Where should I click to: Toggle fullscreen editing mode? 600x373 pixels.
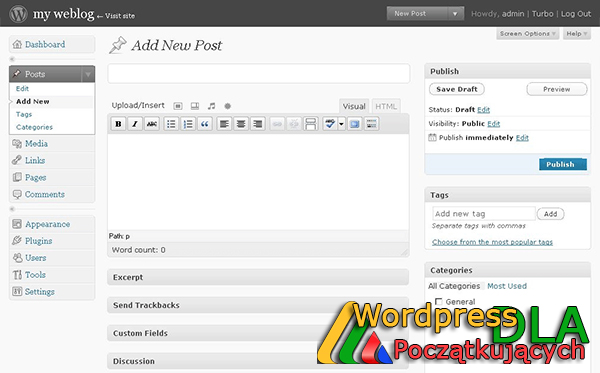tap(355, 124)
